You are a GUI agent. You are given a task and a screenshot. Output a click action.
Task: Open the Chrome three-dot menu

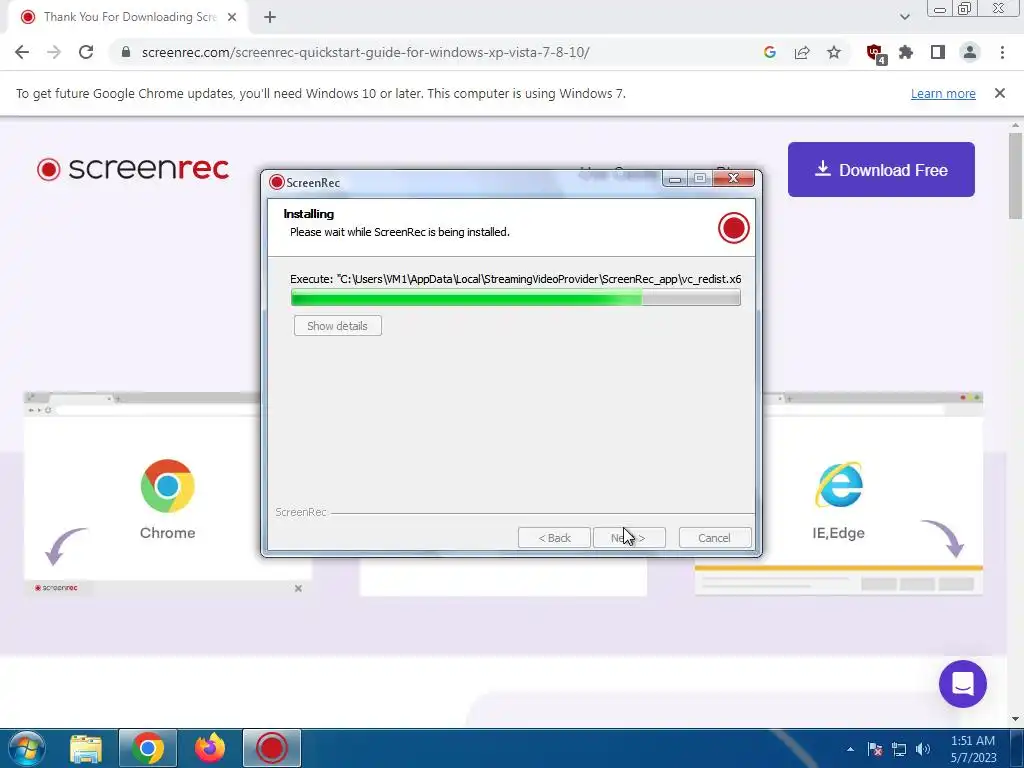[x=1002, y=52]
